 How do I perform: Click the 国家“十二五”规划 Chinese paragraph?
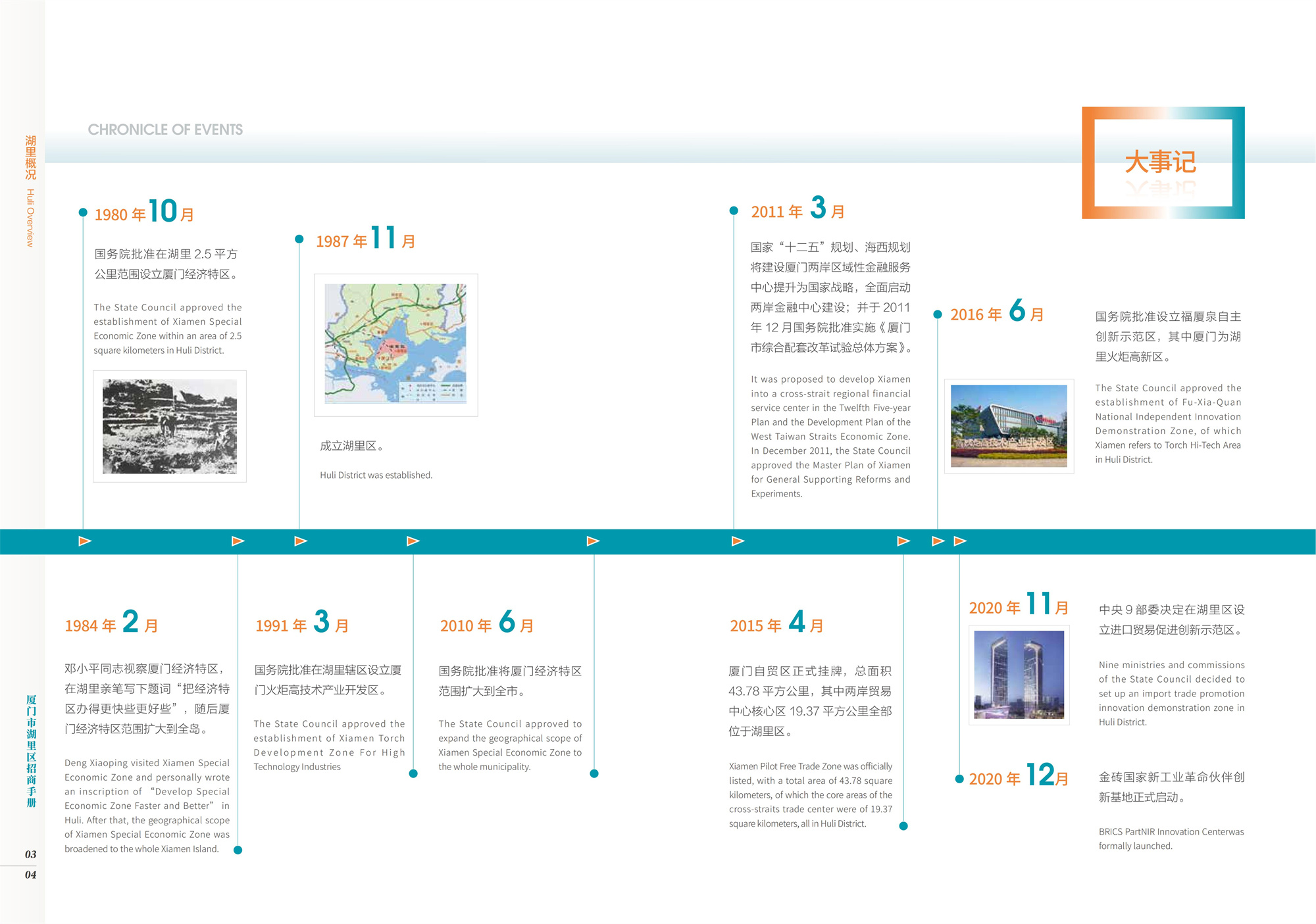(x=832, y=297)
